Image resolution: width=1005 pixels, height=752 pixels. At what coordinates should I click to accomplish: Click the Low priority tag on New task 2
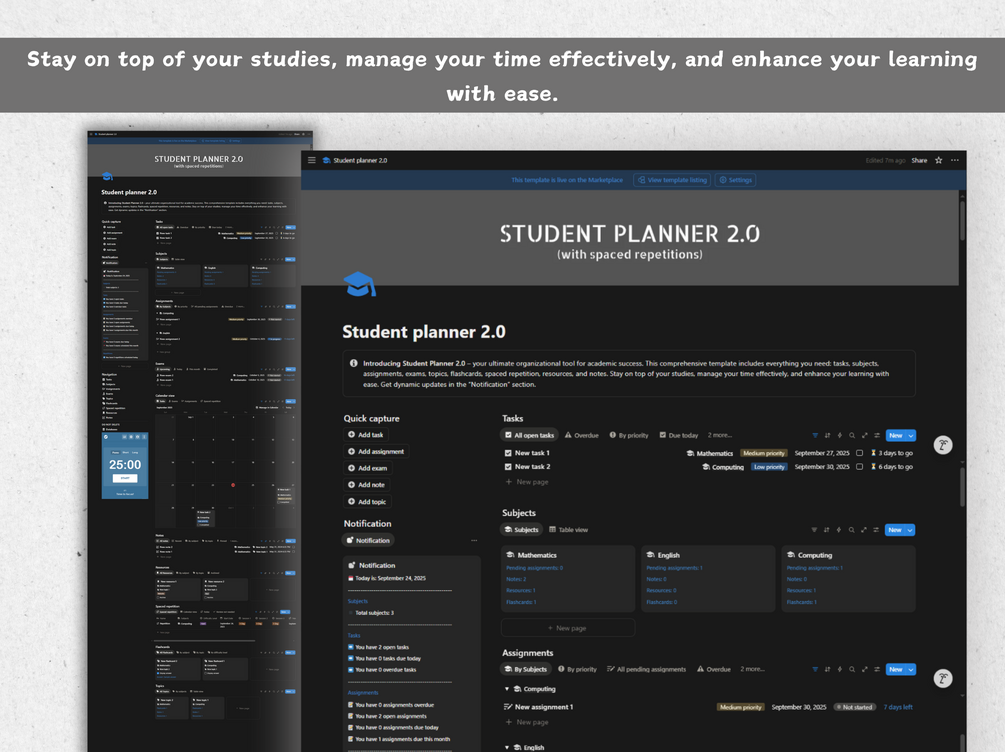[x=768, y=467]
